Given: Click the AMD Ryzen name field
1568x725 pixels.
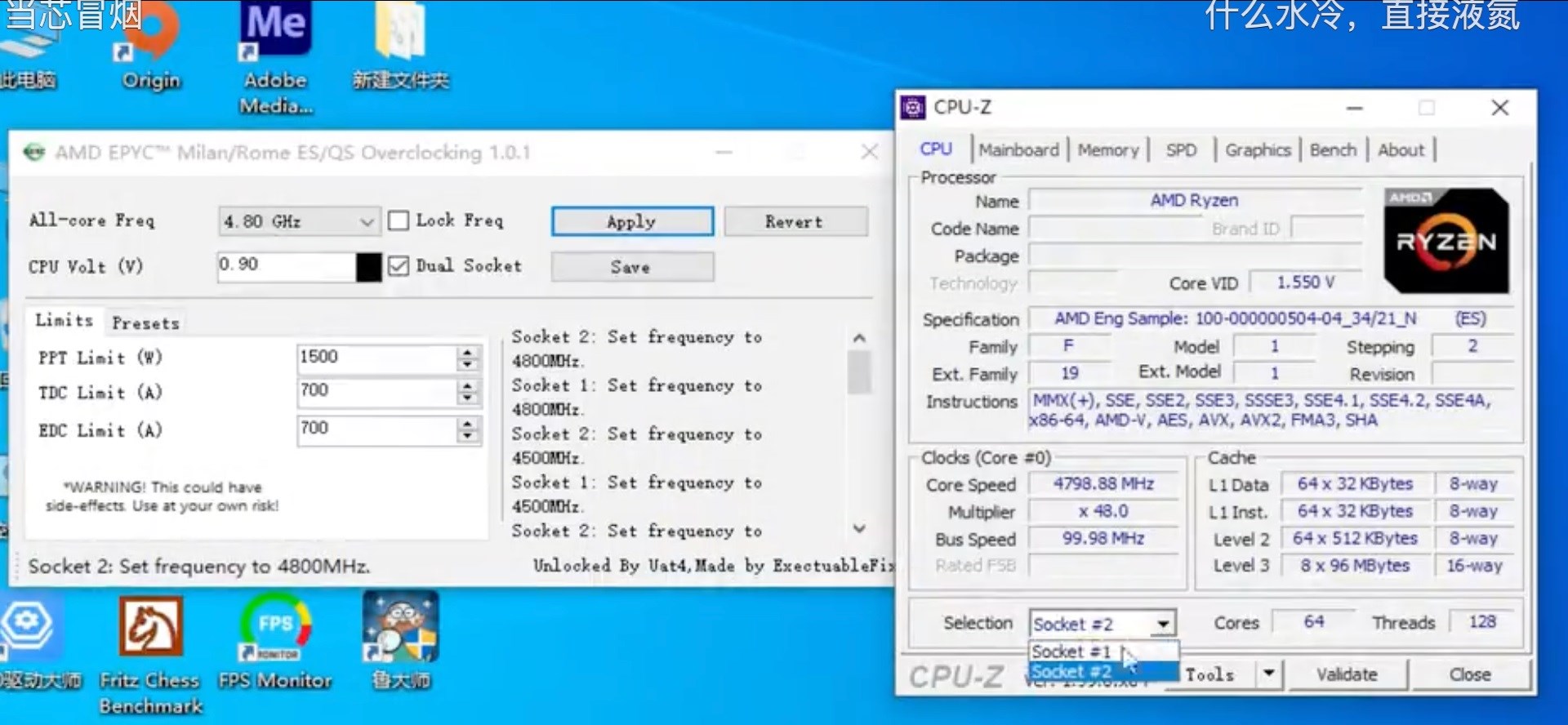Looking at the screenshot, I should tap(1194, 200).
